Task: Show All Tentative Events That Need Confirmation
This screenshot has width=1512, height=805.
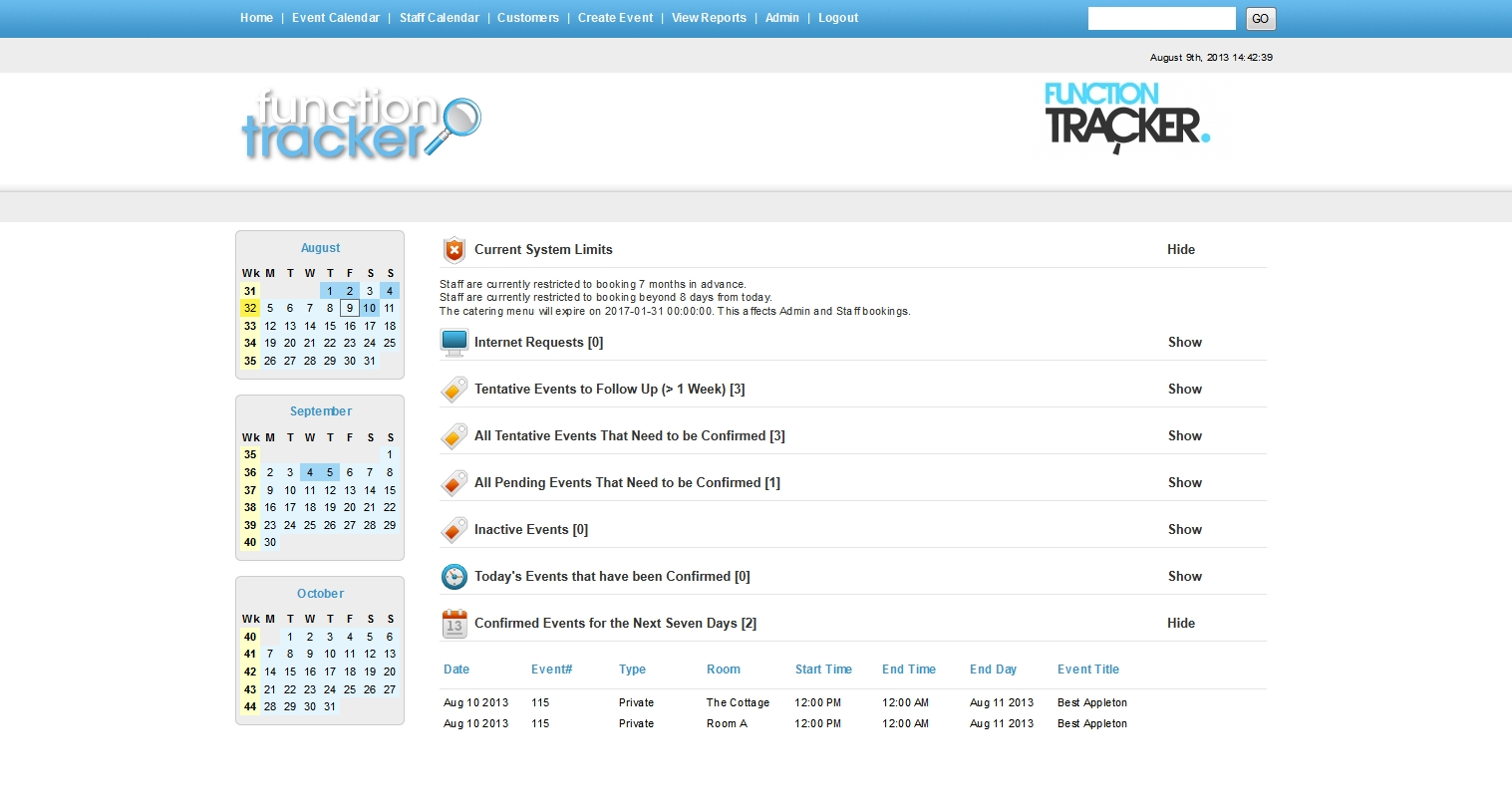Action: coord(1184,435)
